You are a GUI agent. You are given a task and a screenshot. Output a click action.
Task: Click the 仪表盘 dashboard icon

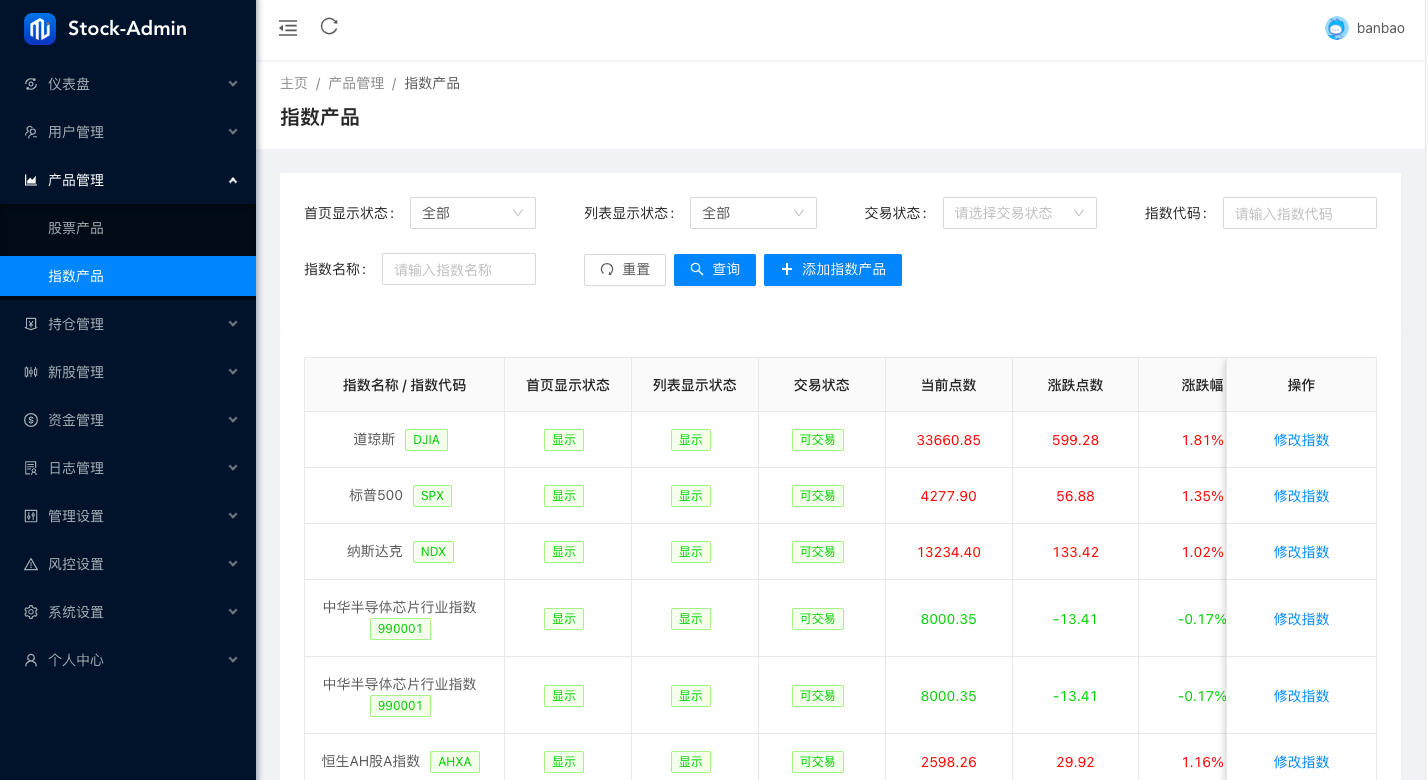(x=31, y=84)
